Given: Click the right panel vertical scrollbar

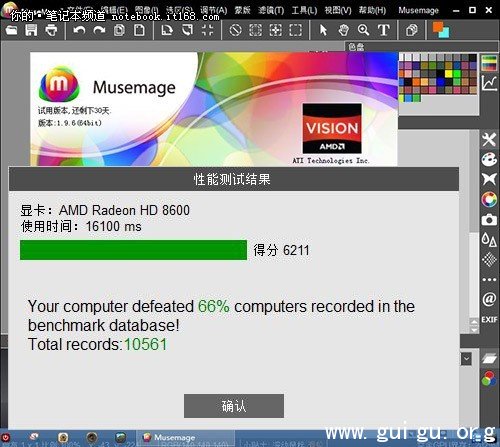Looking at the screenshot, I should click(x=474, y=227).
